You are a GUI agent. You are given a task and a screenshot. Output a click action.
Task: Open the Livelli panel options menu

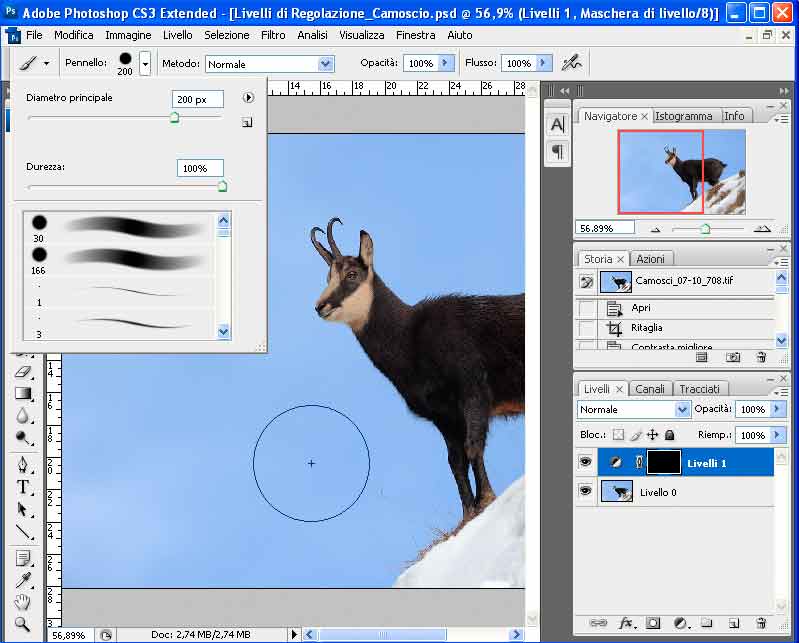click(x=781, y=392)
